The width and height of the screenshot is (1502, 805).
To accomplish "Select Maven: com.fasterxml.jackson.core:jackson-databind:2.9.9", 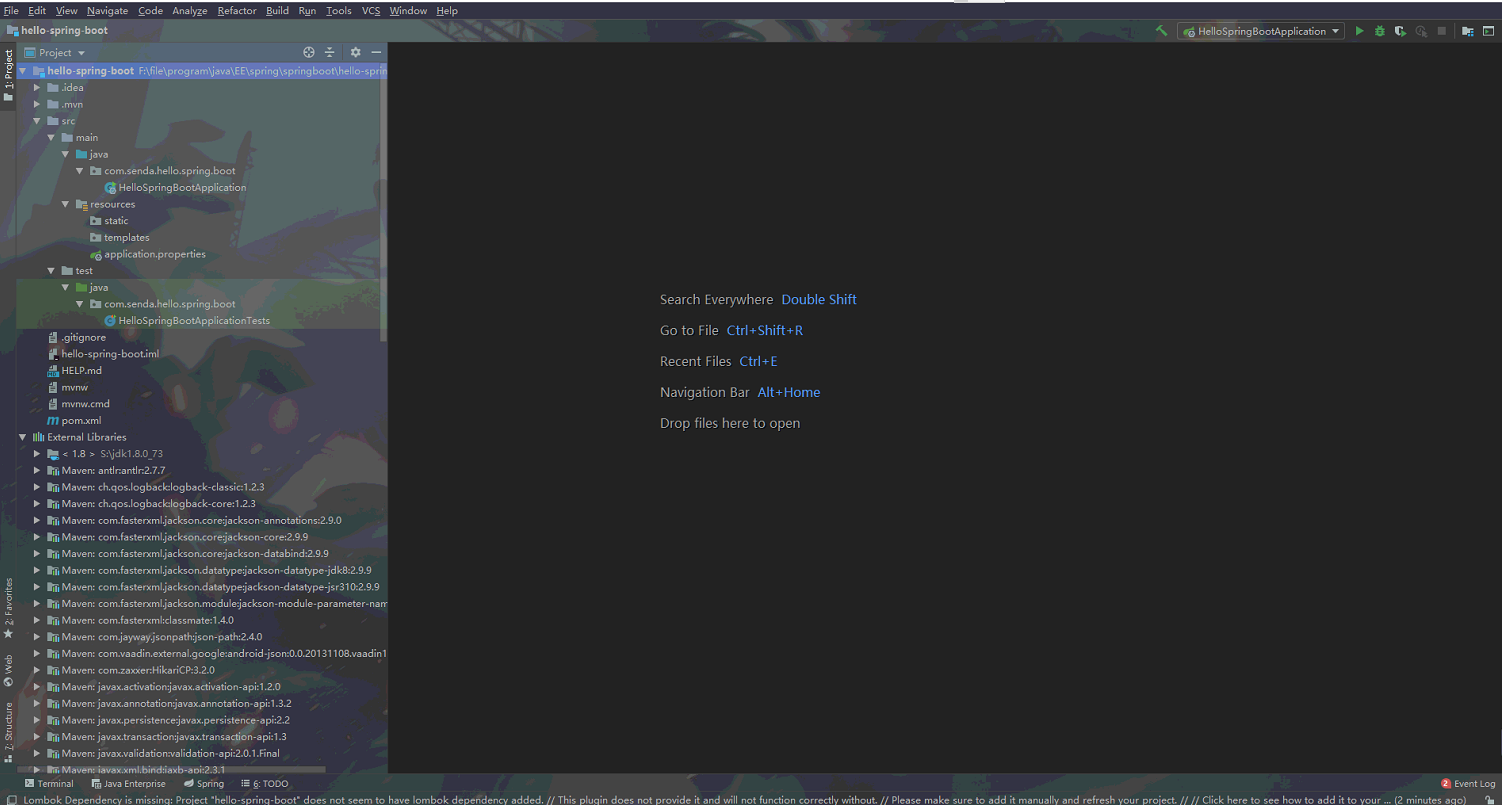I will pos(188,554).
